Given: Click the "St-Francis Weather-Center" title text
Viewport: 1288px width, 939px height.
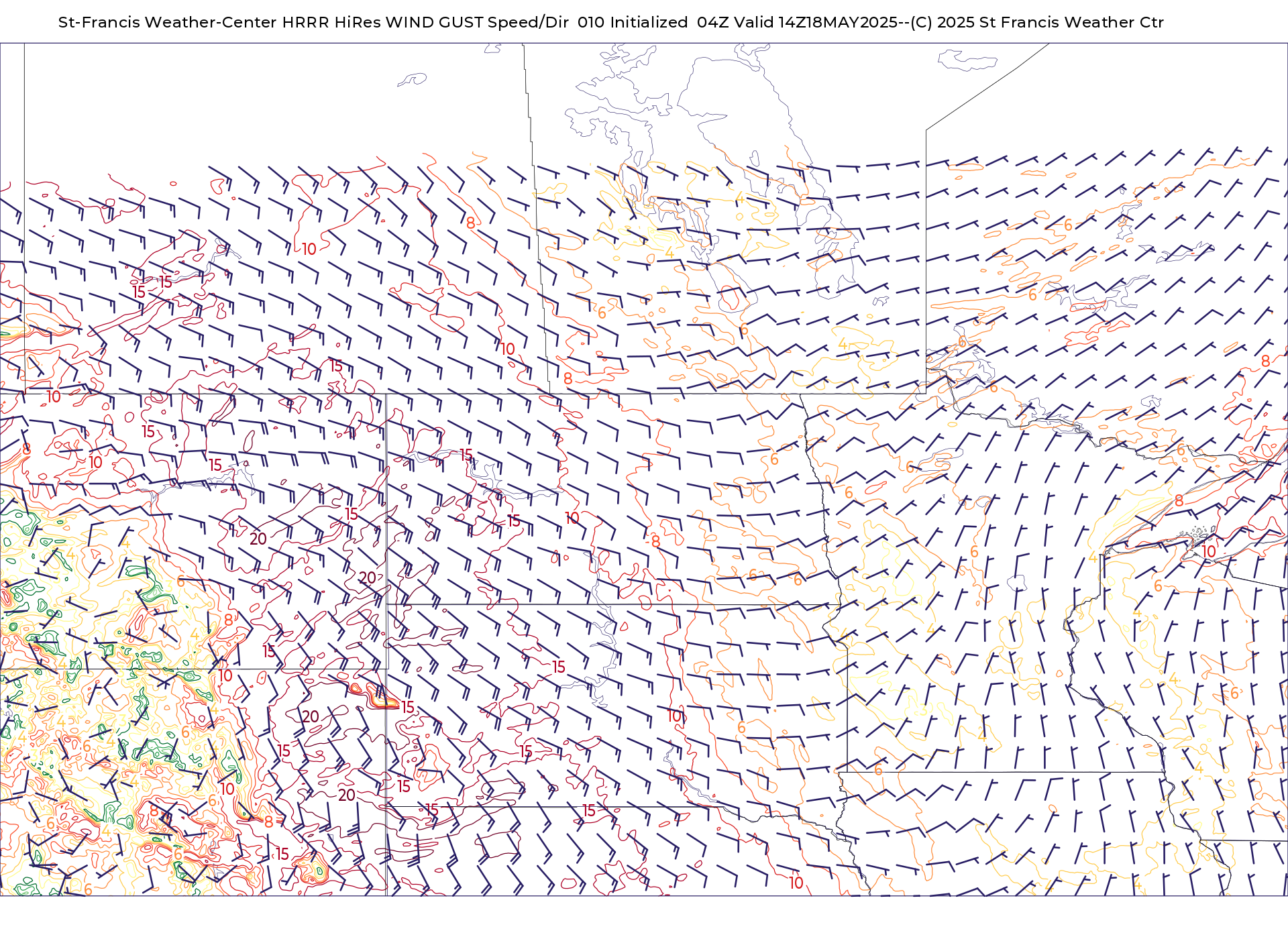Looking at the screenshot, I should (x=167, y=22).
